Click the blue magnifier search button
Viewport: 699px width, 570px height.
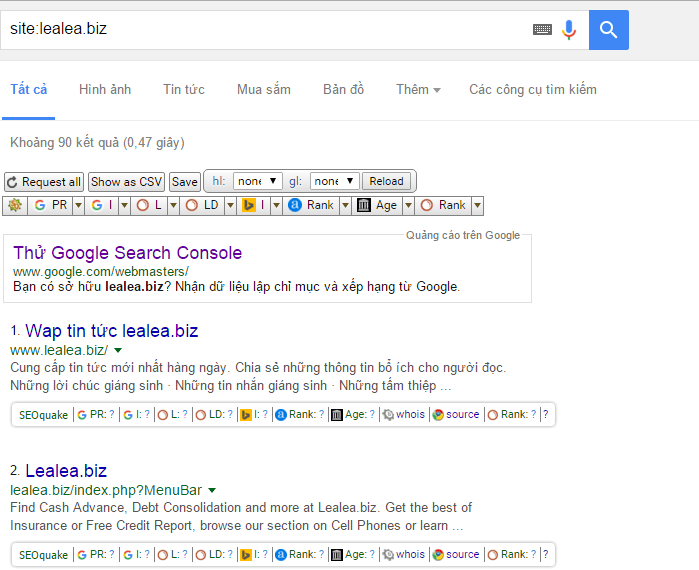click(609, 30)
